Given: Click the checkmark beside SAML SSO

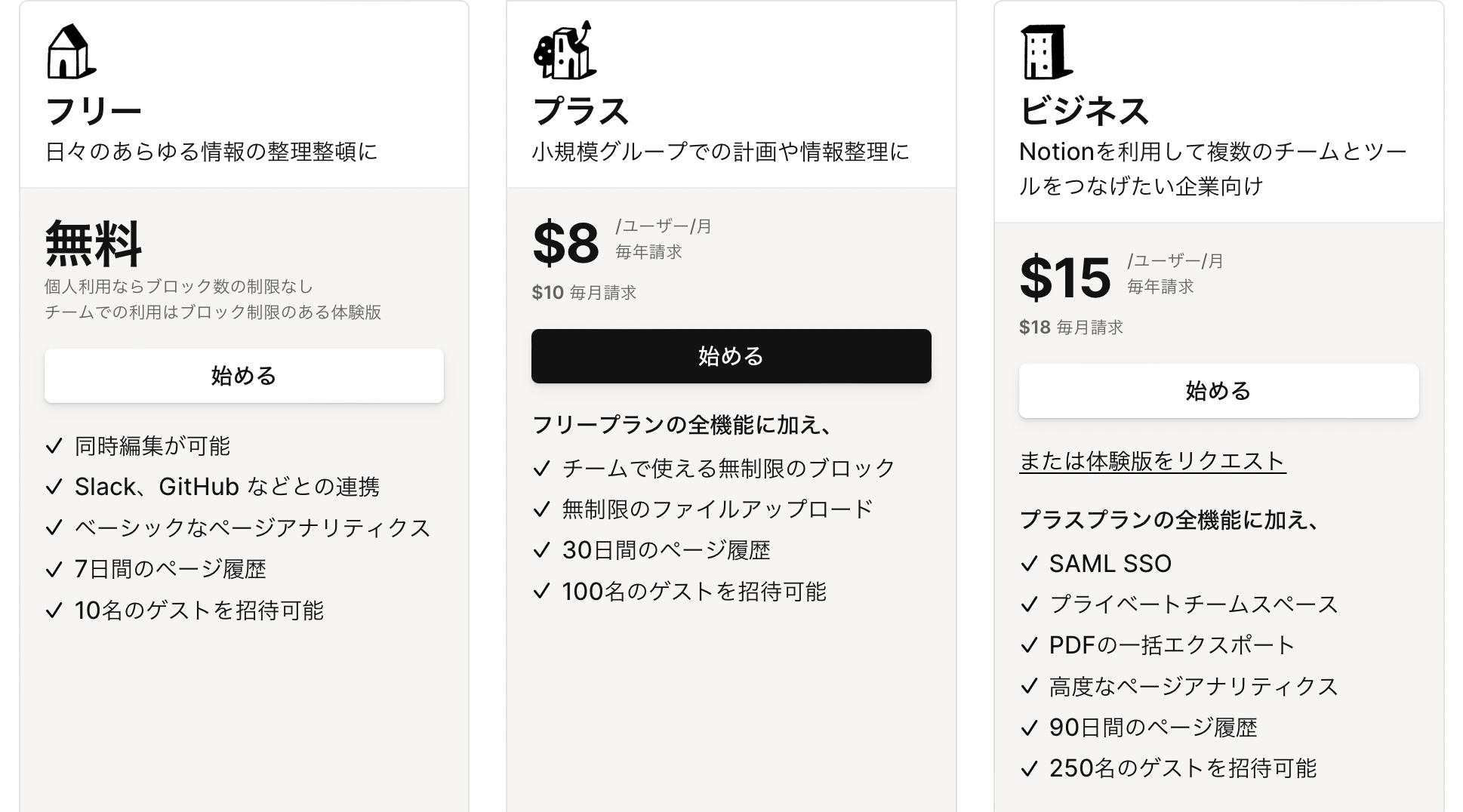Looking at the screenshot, I should [1029, 564].
